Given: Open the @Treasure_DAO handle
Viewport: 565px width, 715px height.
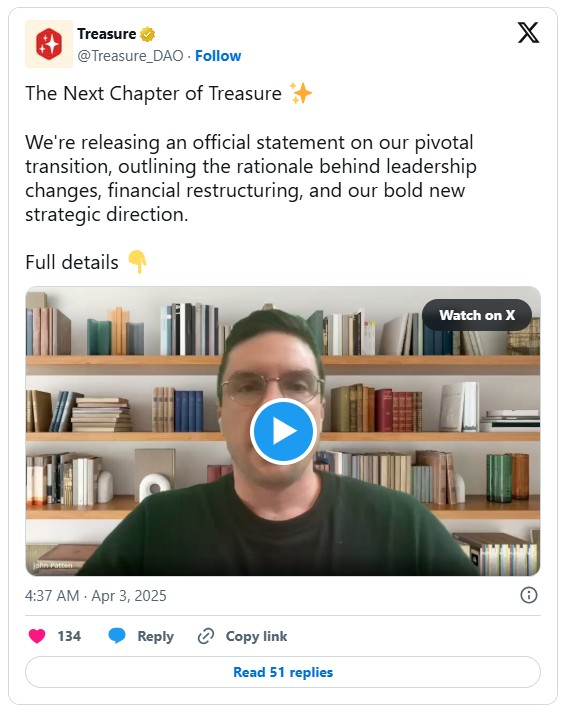Looking at the screenshot, I should 130,56.
